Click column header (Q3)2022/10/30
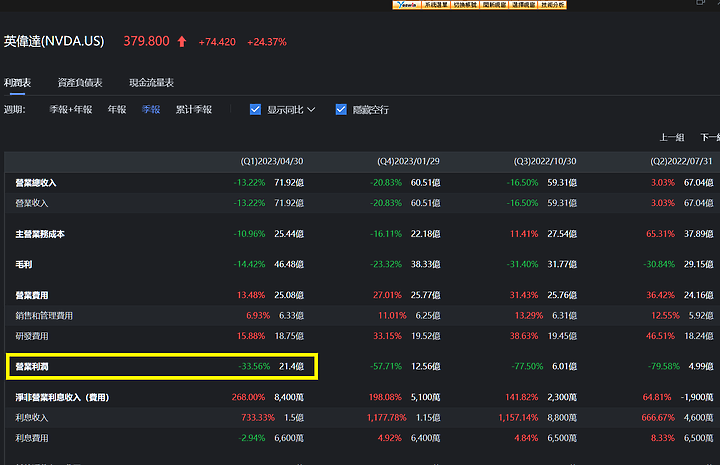 click(x=545, y=162)
